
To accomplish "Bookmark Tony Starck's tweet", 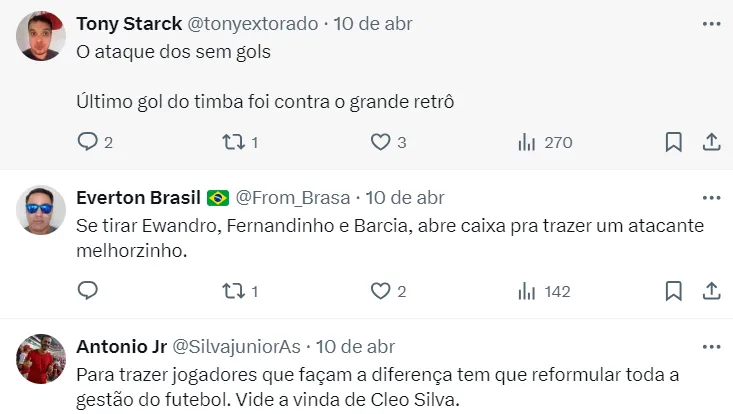I will click(x=674, y=142).
